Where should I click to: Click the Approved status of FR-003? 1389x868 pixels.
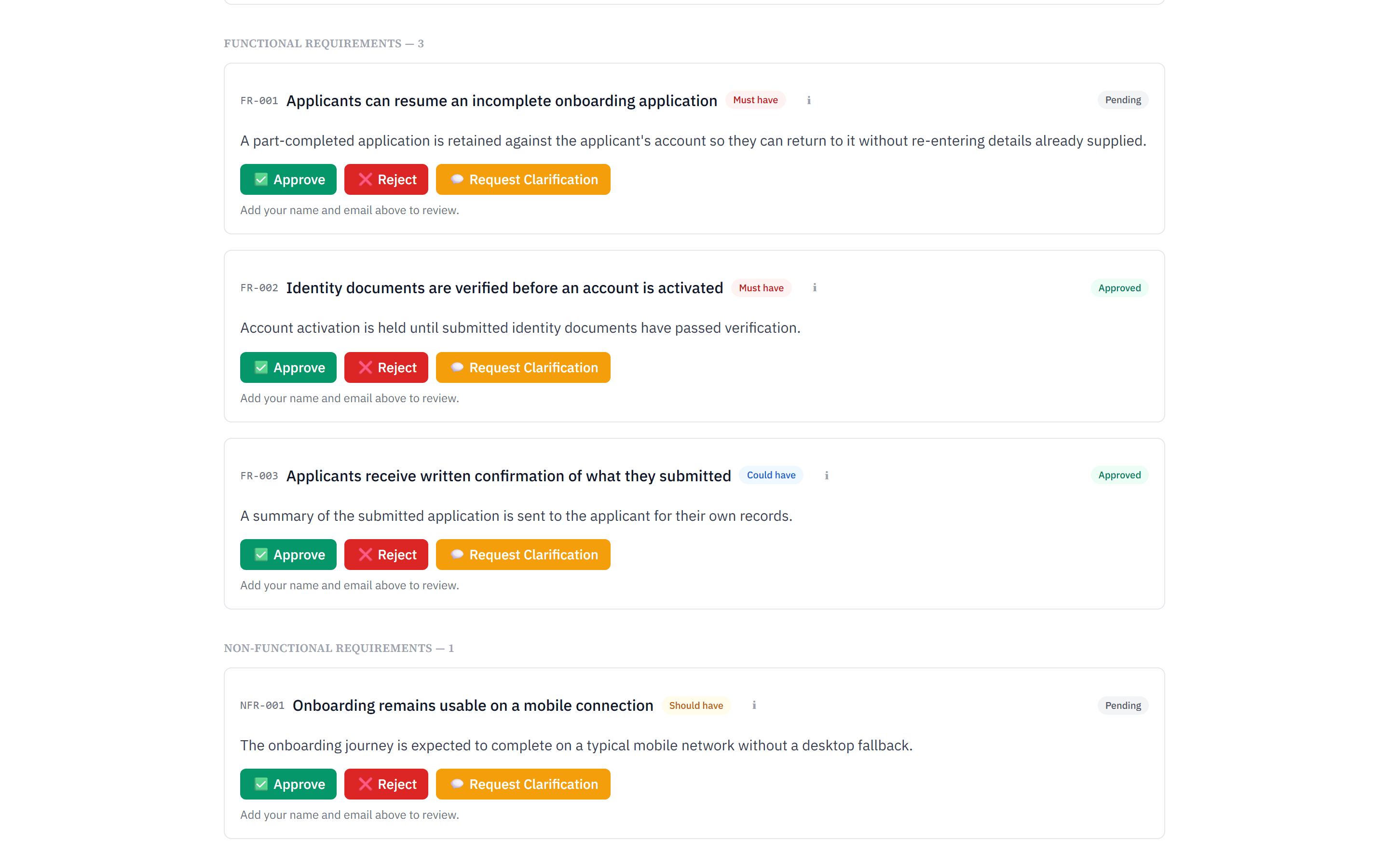pos(1119,475)
